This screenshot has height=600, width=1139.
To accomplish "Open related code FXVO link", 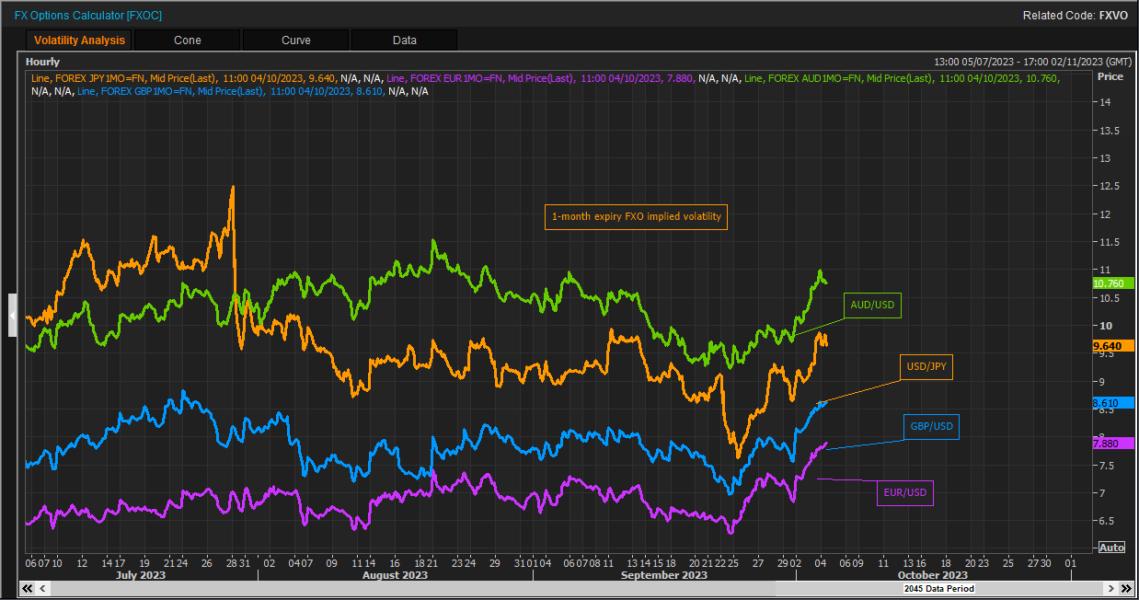I will tap(1113, 15).
